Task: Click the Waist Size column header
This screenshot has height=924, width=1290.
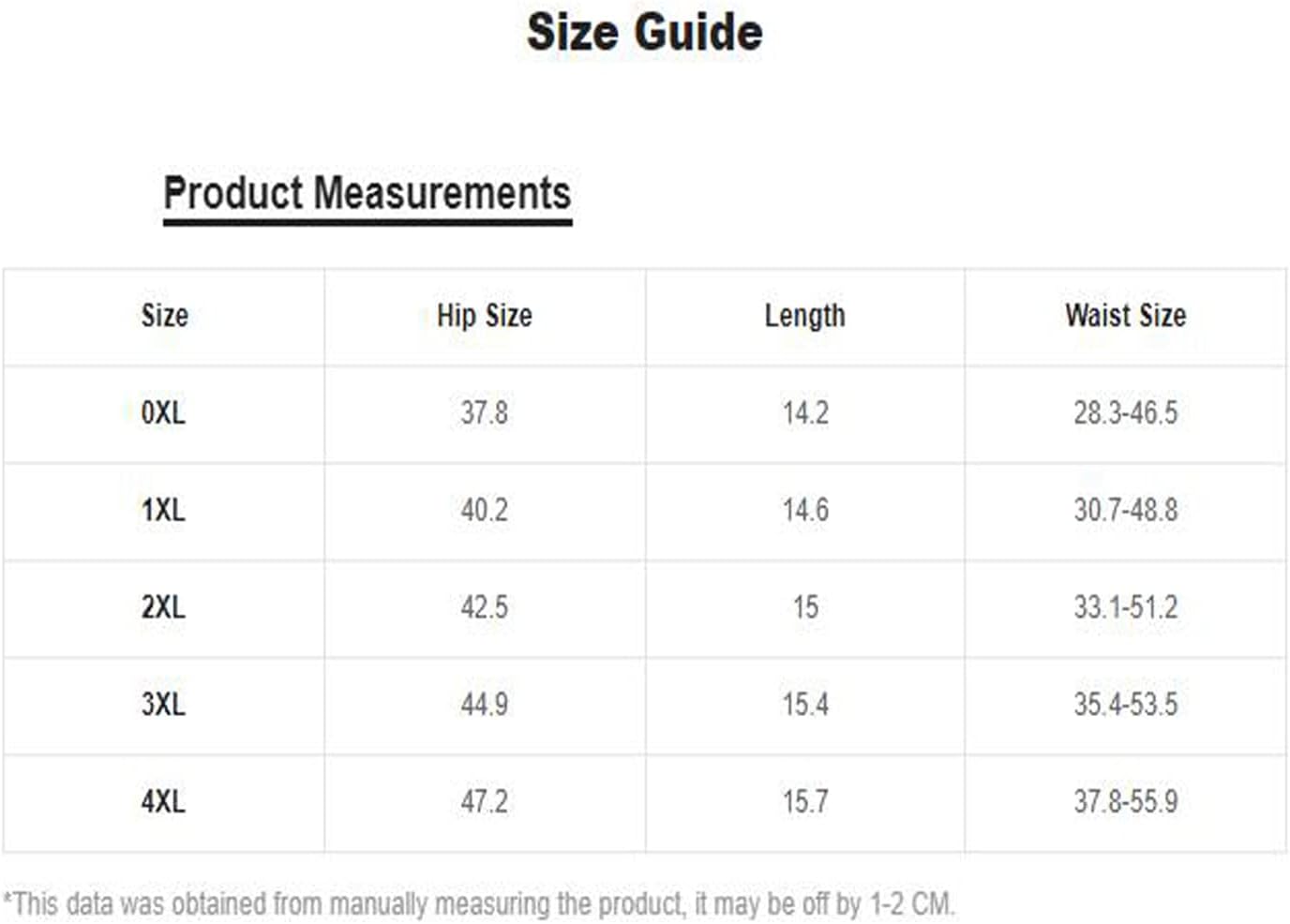Action: [1125, 316]
